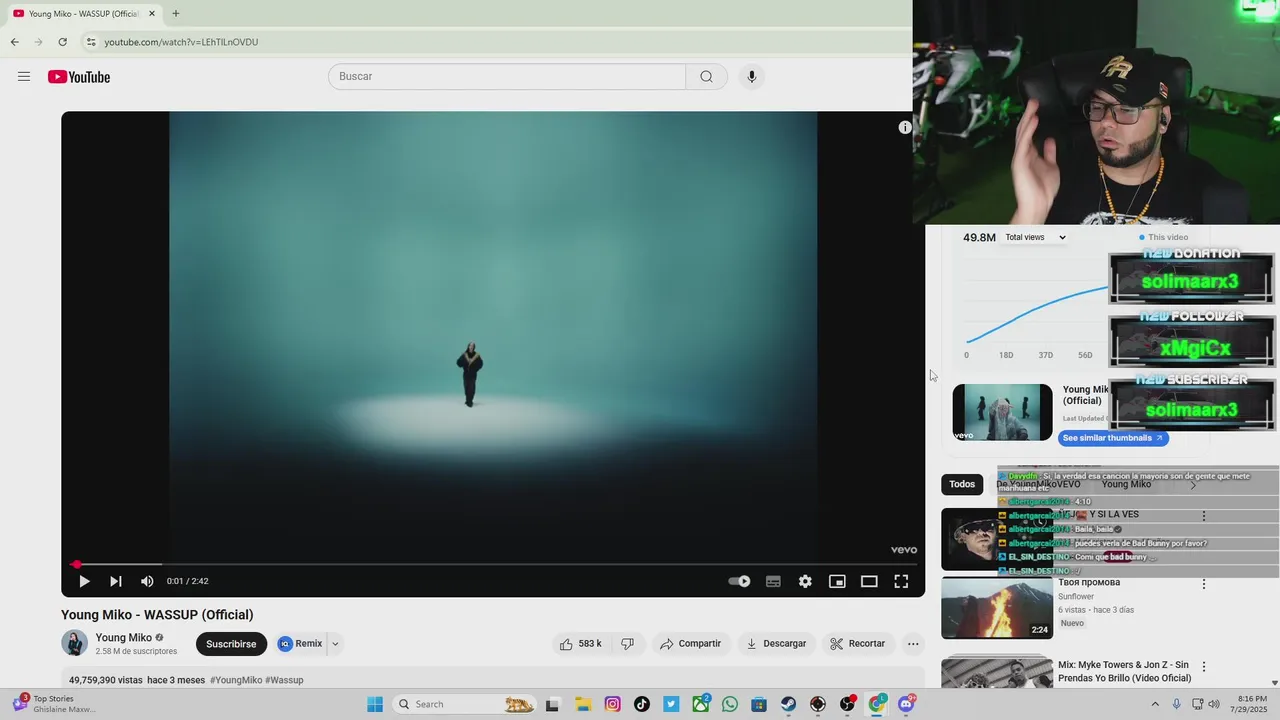1280x720 pixels.
Task: Play the WASSUP video
Action: coord(84,581)
